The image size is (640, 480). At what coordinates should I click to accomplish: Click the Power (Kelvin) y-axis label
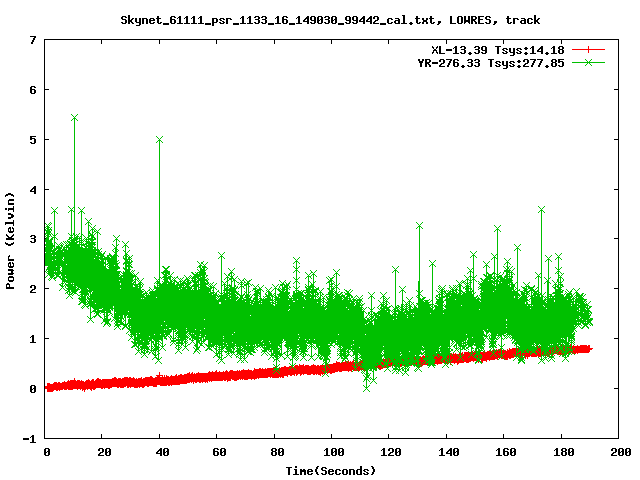pyautogui.click(x=11, y=239)
